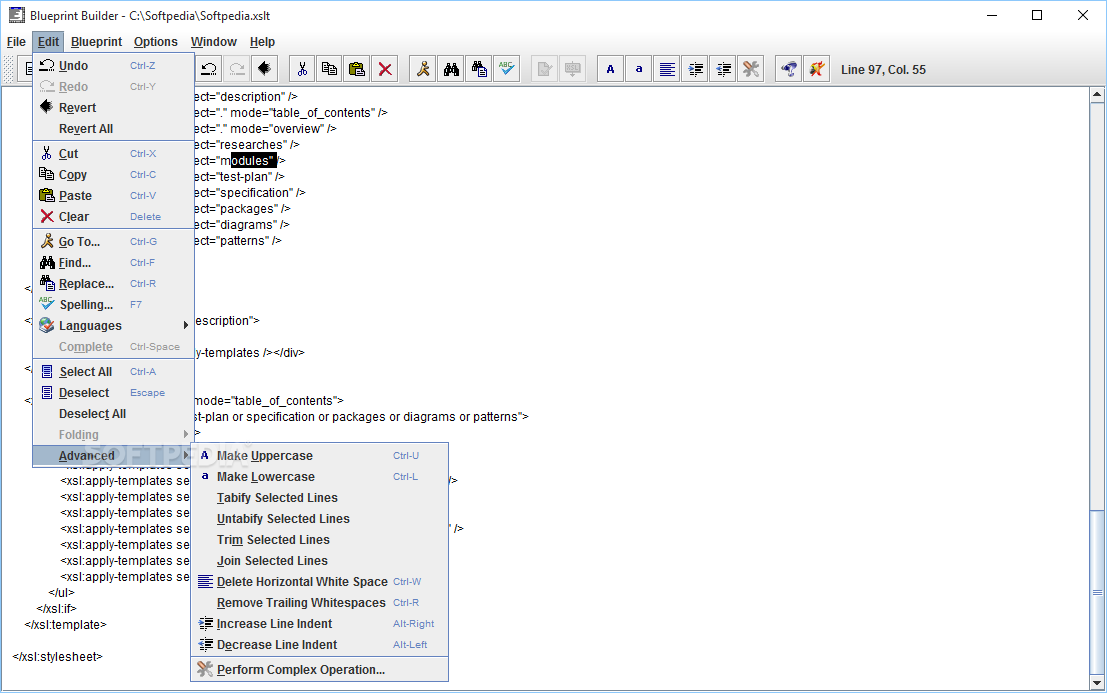Choose Paste from the Edit menu
The height and width of the screenshot is (693, 1107).
pos(113,196)
